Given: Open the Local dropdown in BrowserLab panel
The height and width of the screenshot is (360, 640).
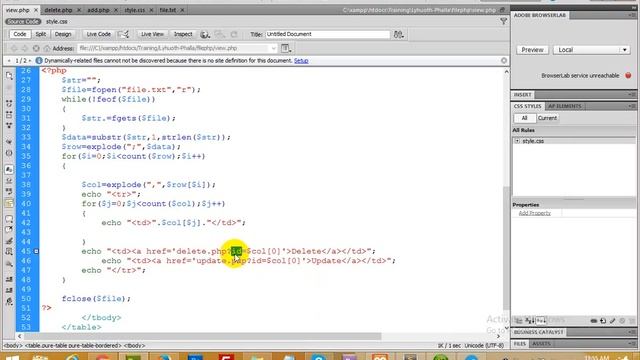Looking at the screenshot, I should [x=591, y=50].
